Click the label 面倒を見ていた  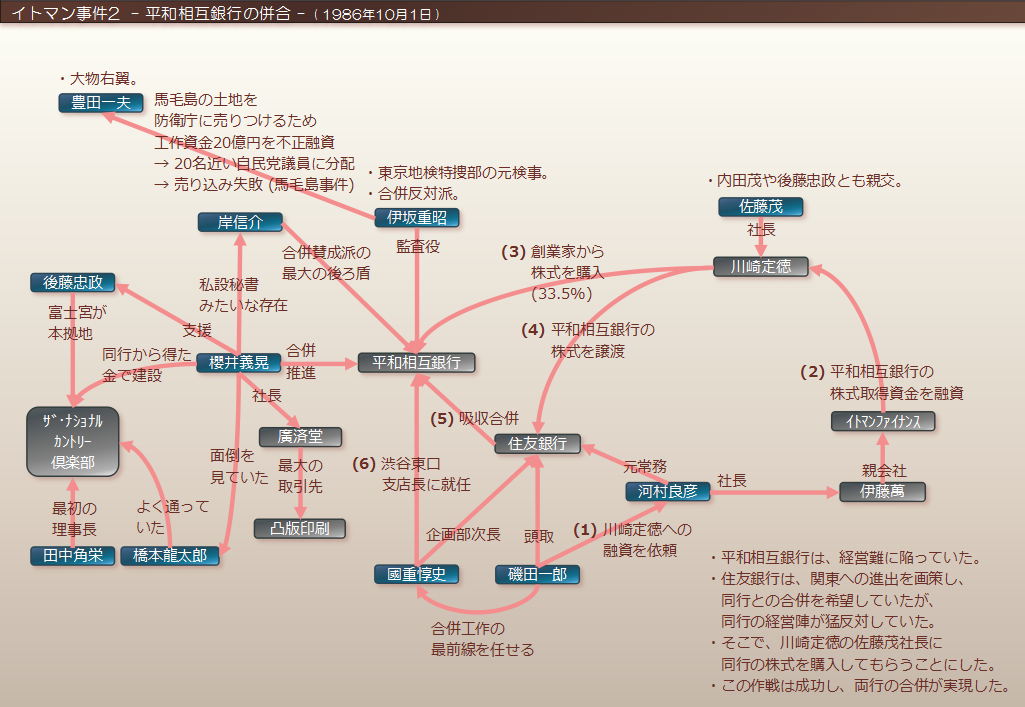[x=239, y=467]
